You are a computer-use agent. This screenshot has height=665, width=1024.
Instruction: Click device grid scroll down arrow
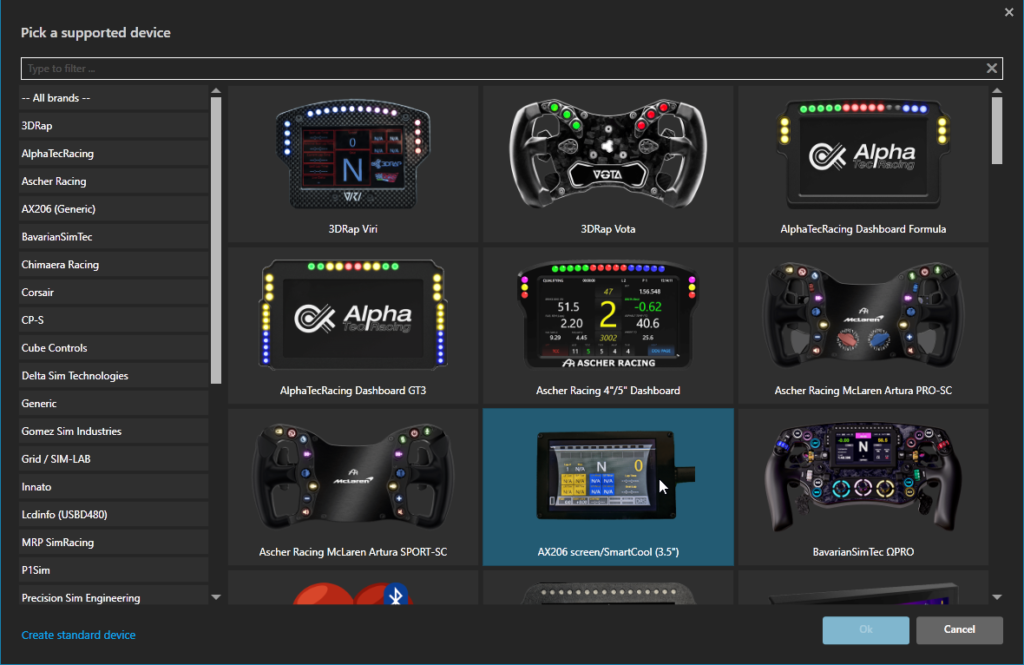pyautogui.click(x=996, y=597)
